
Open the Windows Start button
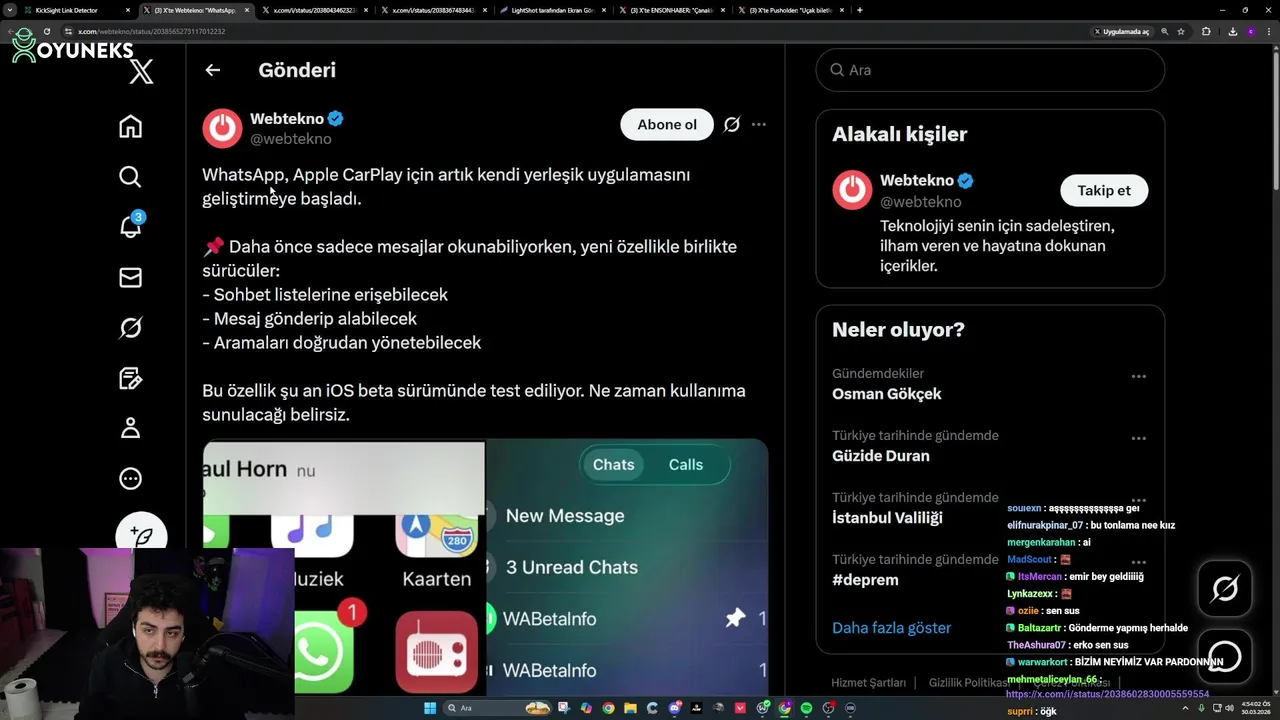430,708
